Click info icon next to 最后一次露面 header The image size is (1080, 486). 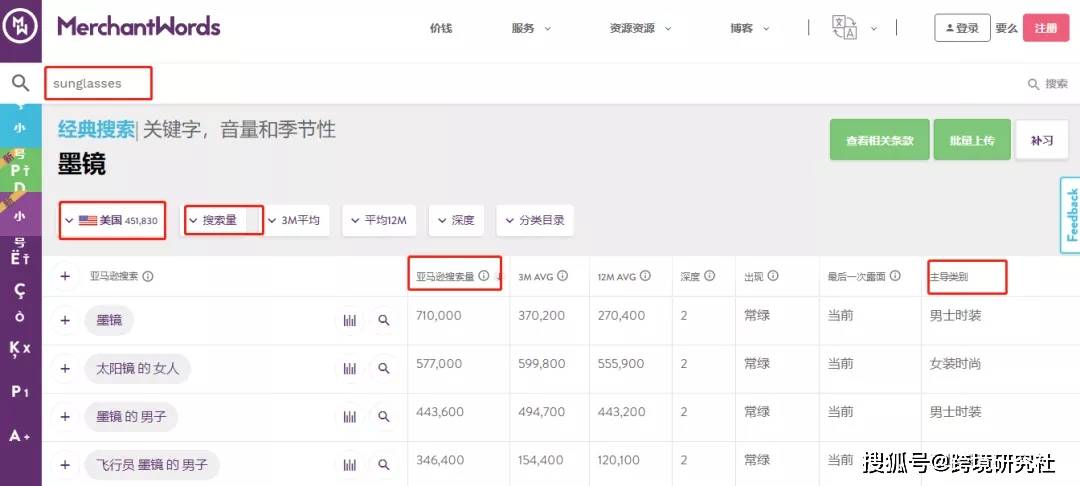pyautogui.click(x=895, y=276)
